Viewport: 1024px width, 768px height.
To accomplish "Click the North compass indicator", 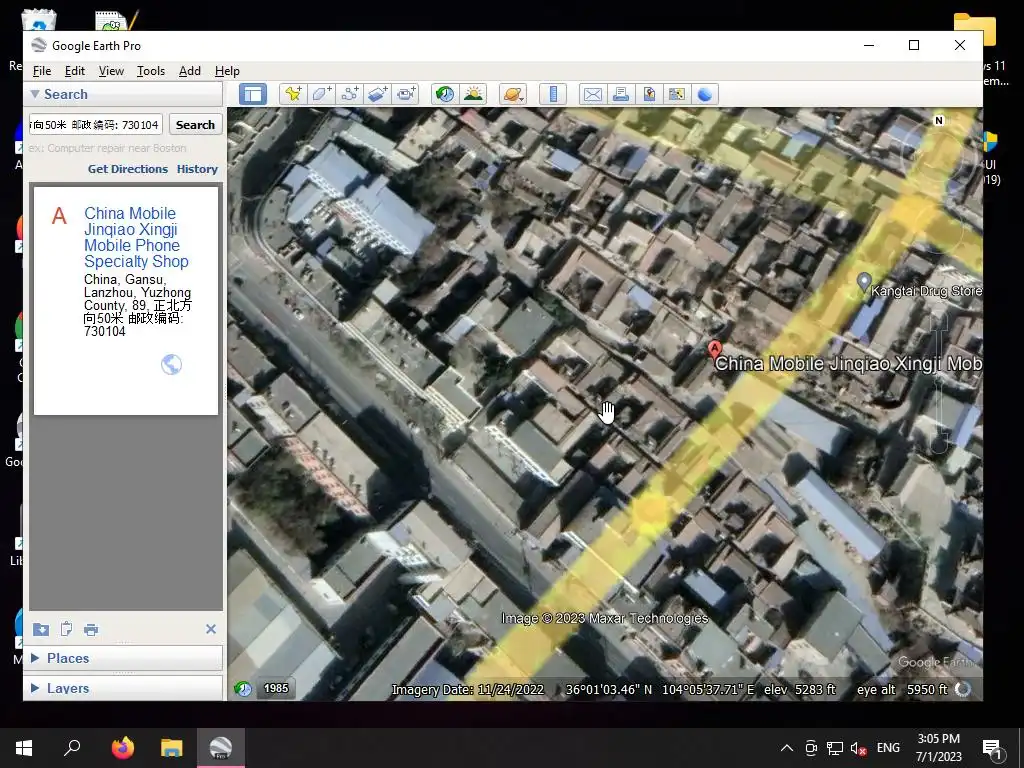I will pos(939,120).
